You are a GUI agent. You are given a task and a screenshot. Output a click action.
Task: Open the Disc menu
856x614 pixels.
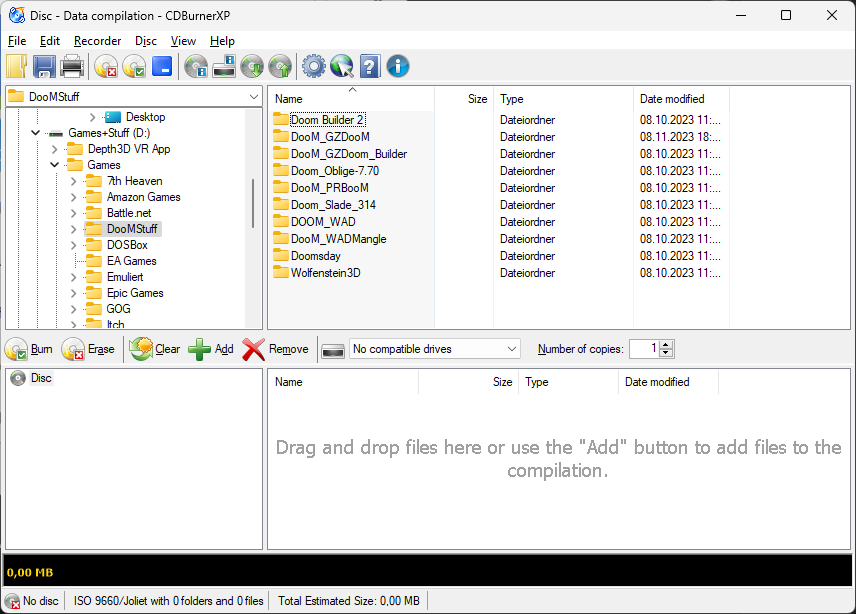click(146, 41)
